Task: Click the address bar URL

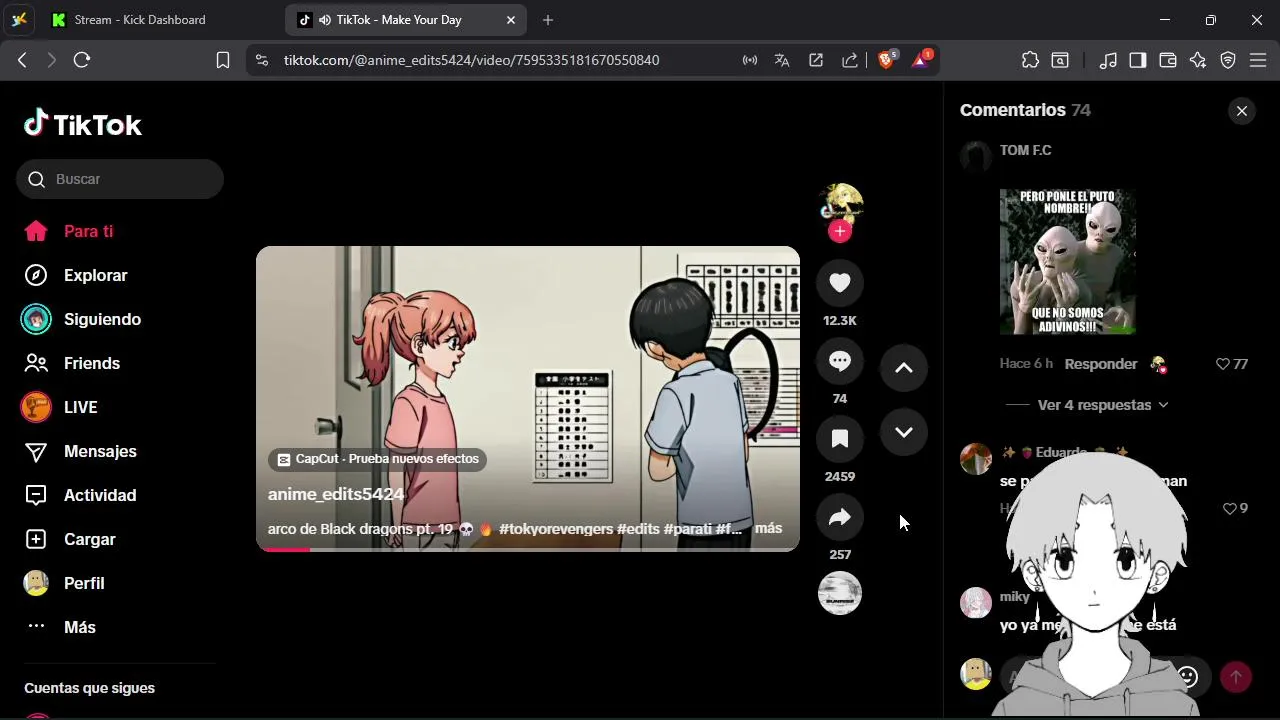Action: [471, 60]
